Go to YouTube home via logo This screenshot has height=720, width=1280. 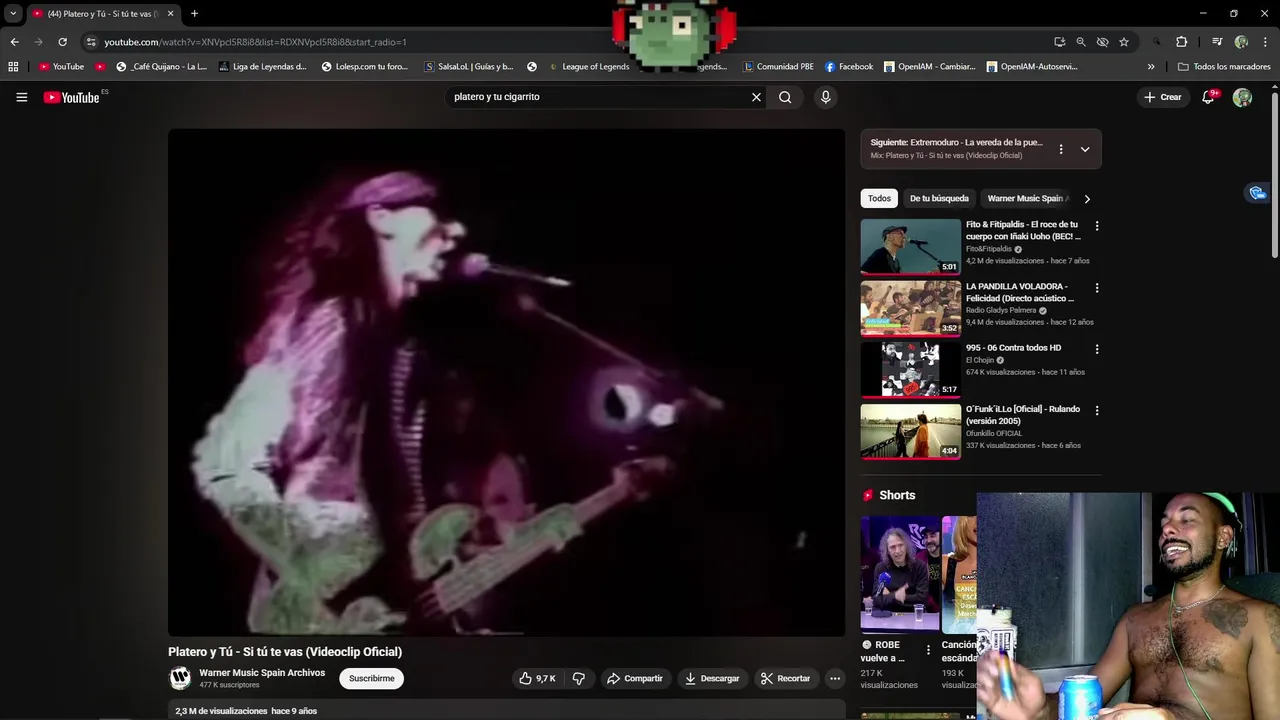pos(72,97)
